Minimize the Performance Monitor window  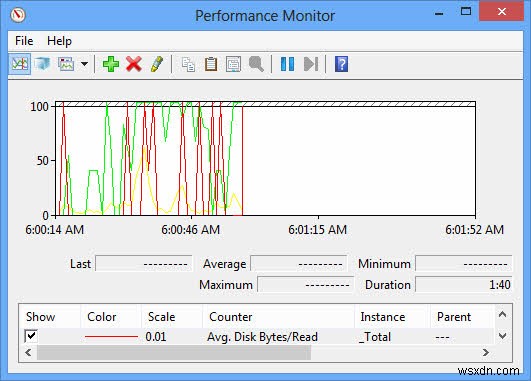pyautogui.click(x=440, y=13)
